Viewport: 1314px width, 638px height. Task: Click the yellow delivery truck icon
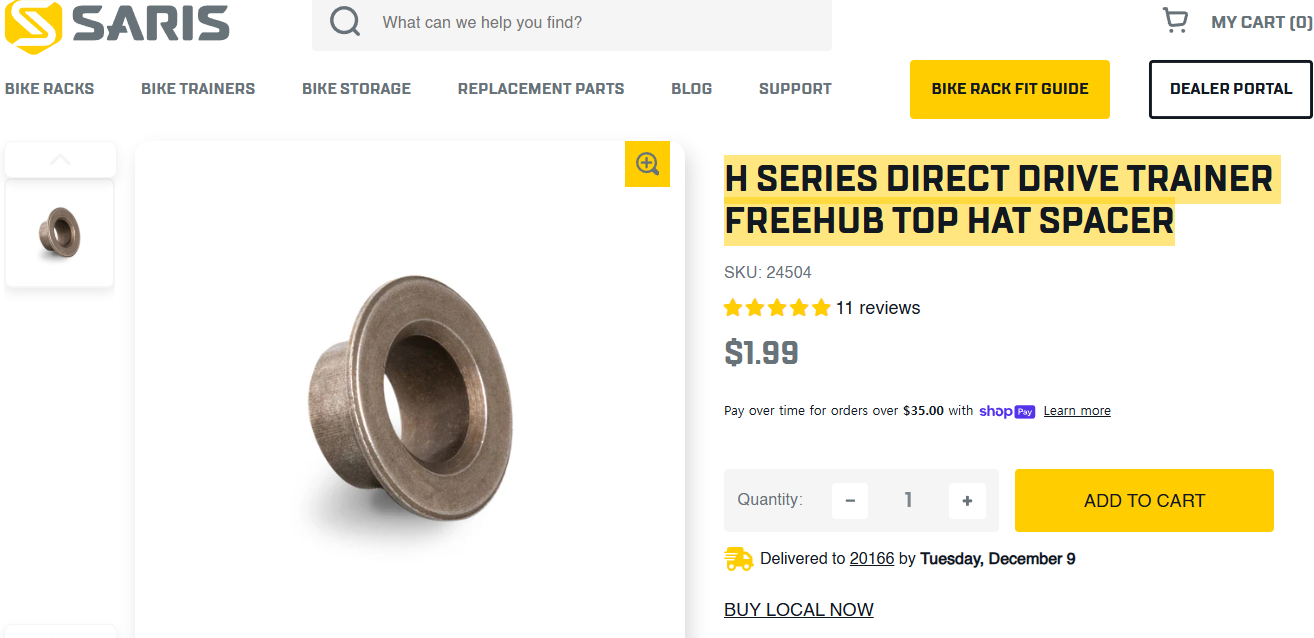[739, 559]
